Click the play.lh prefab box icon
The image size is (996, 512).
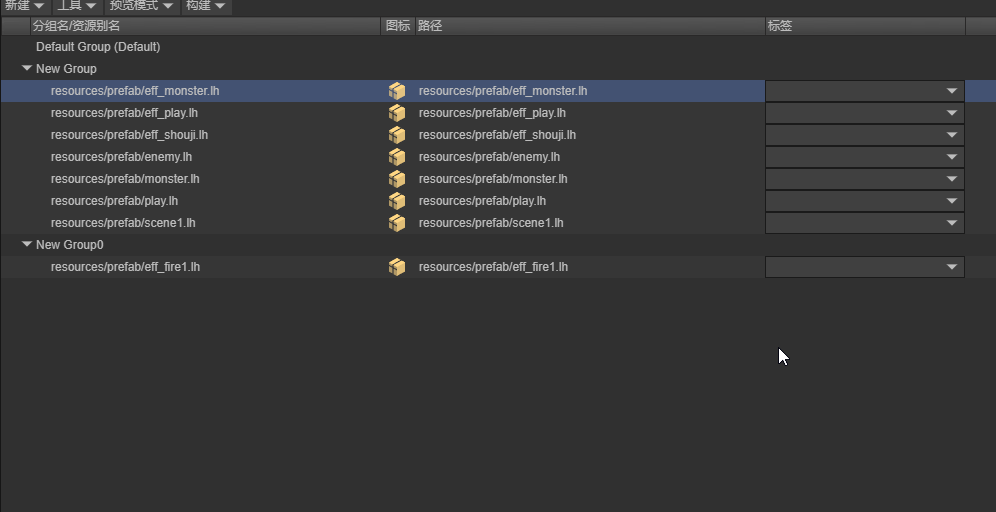(x=397, y=201)
